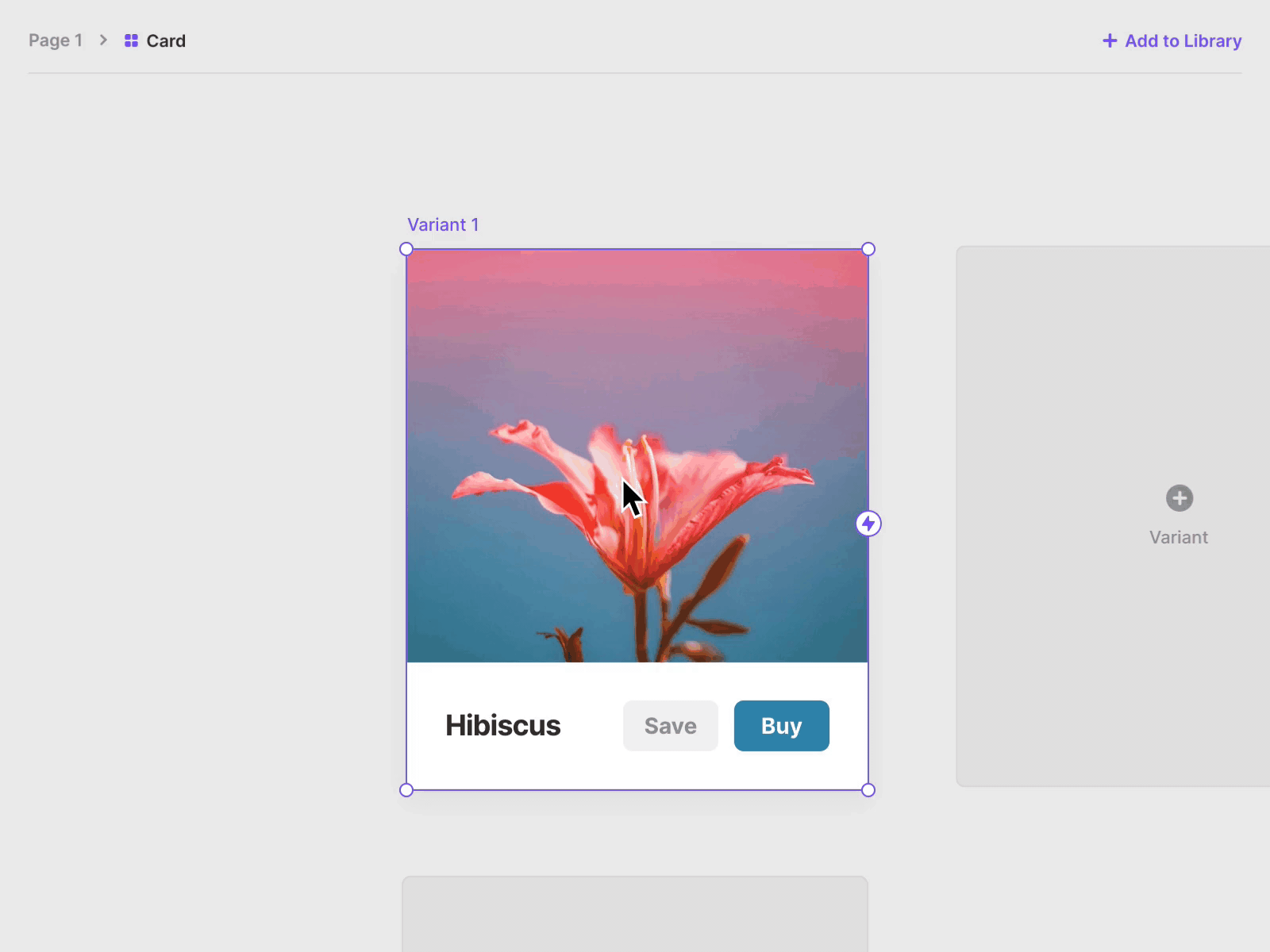Click the top-left resize handle of card
This screenshot has height=952, width=1270.
406,249
